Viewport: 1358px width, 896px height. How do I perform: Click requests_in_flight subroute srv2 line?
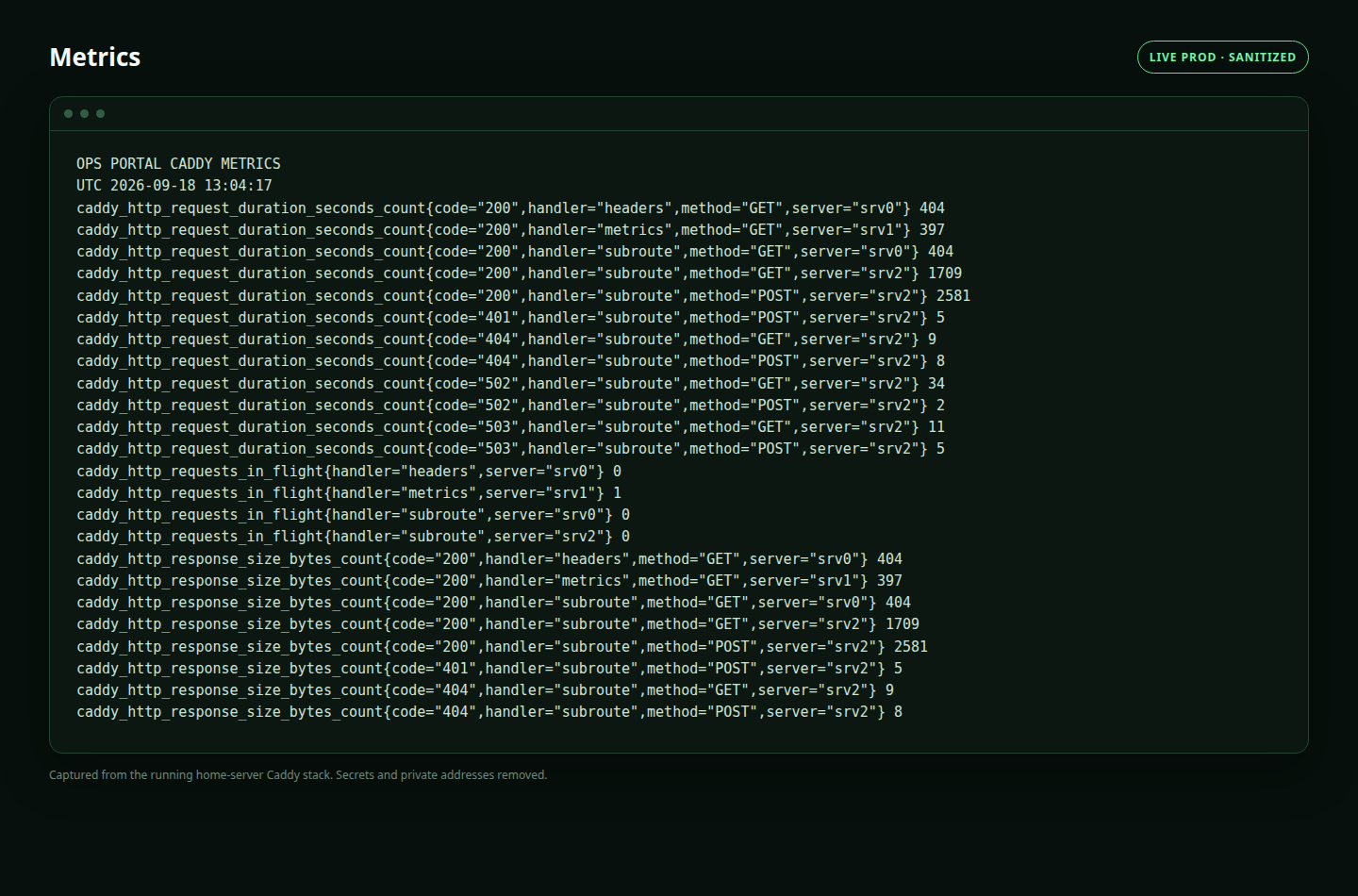coord(353,537)
